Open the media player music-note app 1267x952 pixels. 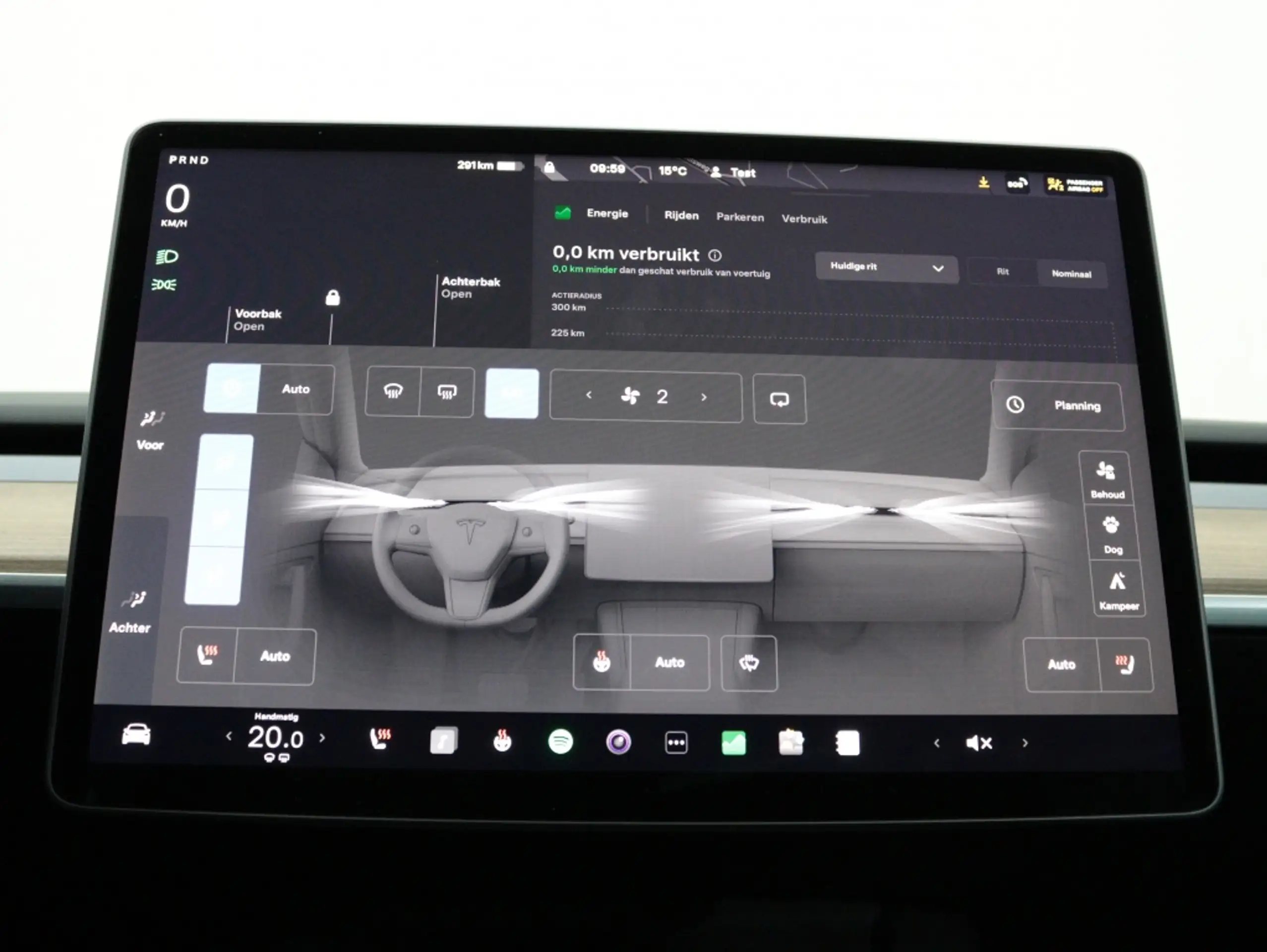(444, 741)
